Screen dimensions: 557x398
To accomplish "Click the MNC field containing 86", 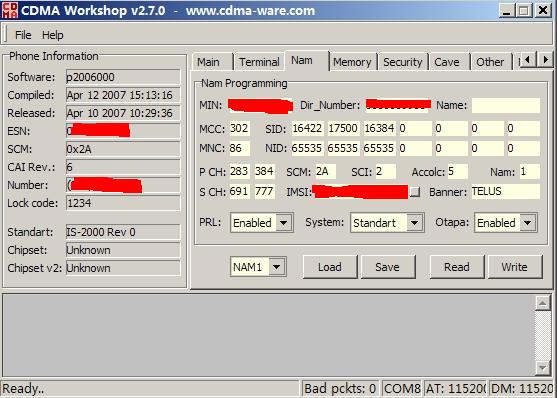I will click(239, 148).
